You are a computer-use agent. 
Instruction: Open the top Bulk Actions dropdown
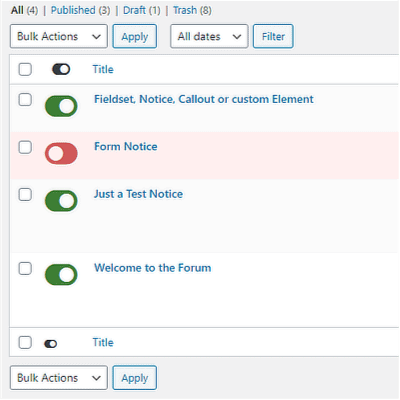(x=59, y=36)
